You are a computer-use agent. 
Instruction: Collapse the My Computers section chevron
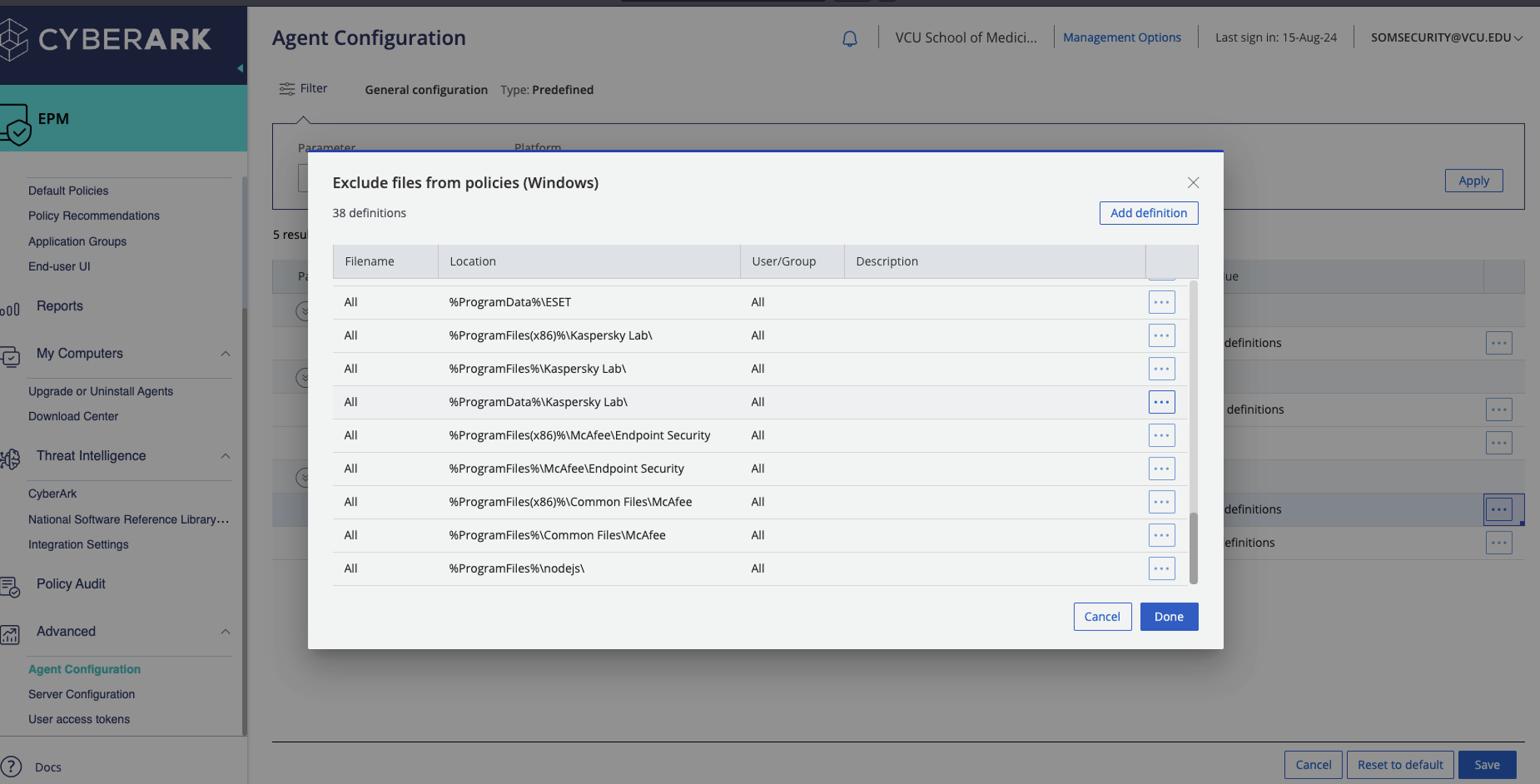tap(225, 354)
